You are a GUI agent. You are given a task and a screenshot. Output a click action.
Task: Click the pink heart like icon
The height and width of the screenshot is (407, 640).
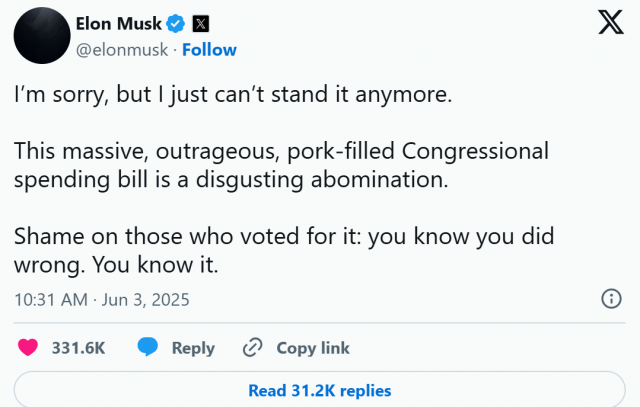28,347
